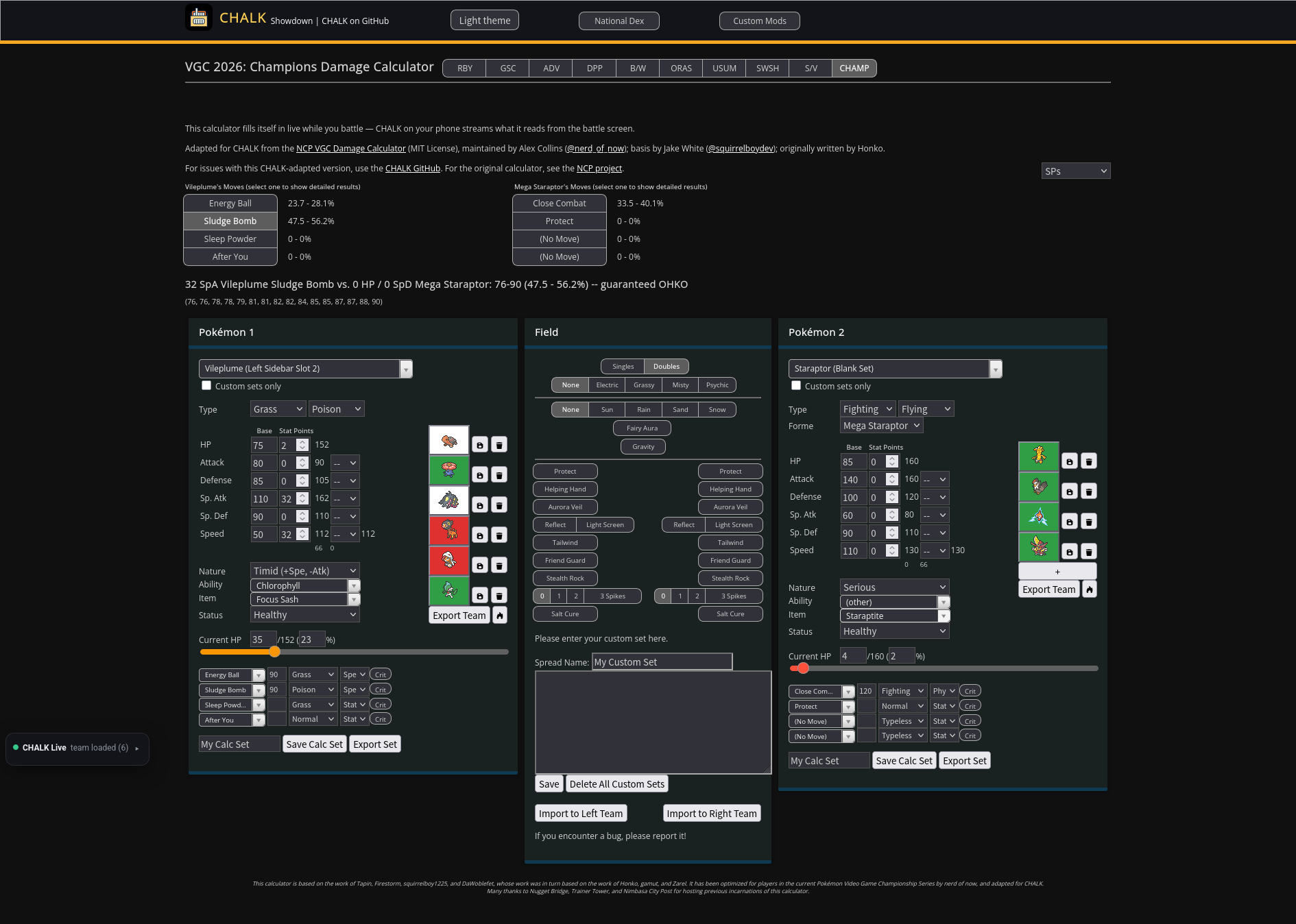Expand the CHALK Live widget arrow
The image size is (1296, 924).
tap(137, 748)
